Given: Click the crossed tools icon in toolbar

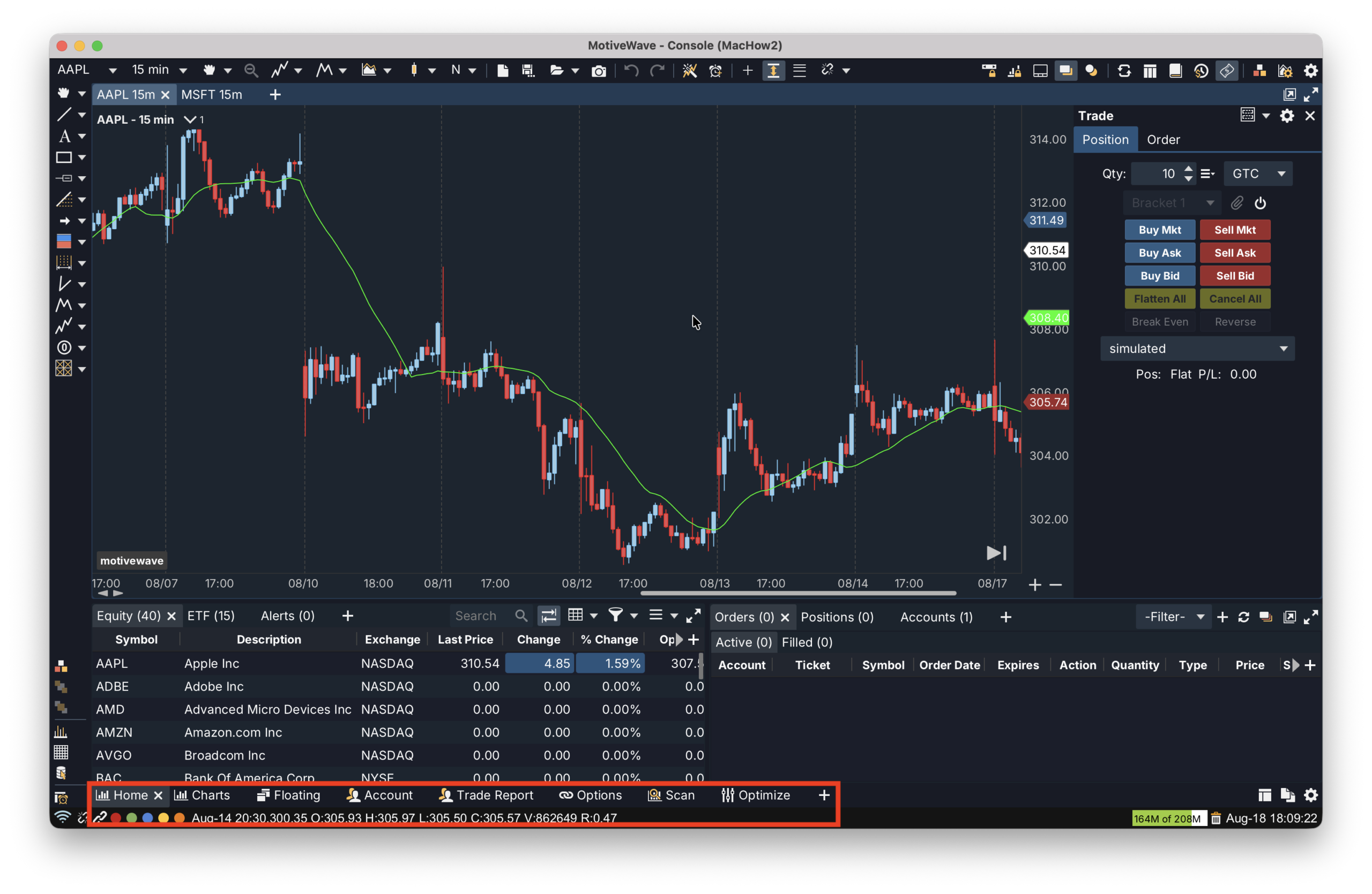Looking at the screenshot, I should tap(689, 70).
